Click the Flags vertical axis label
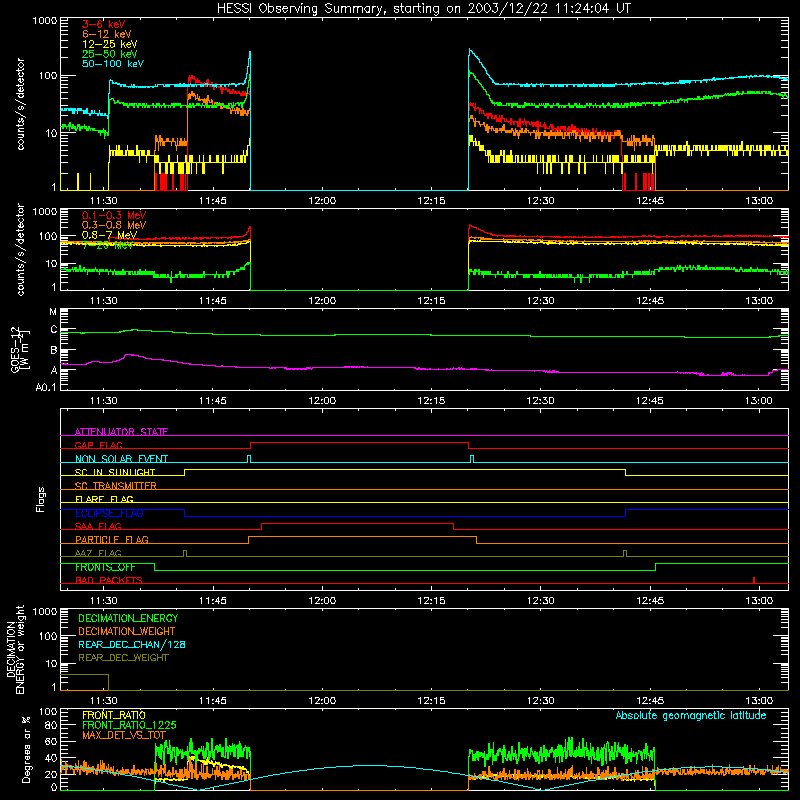Viewport: 800px width, 800px height. [41, 499]
